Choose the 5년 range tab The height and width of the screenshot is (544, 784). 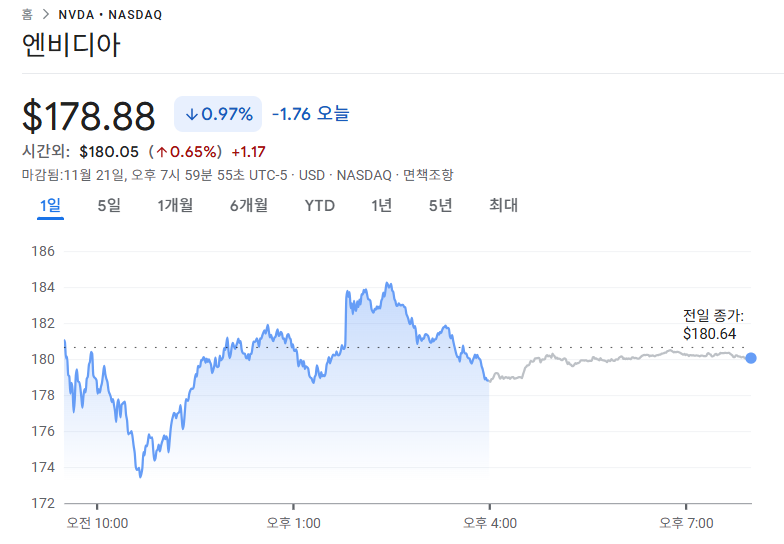click(440, 206)
